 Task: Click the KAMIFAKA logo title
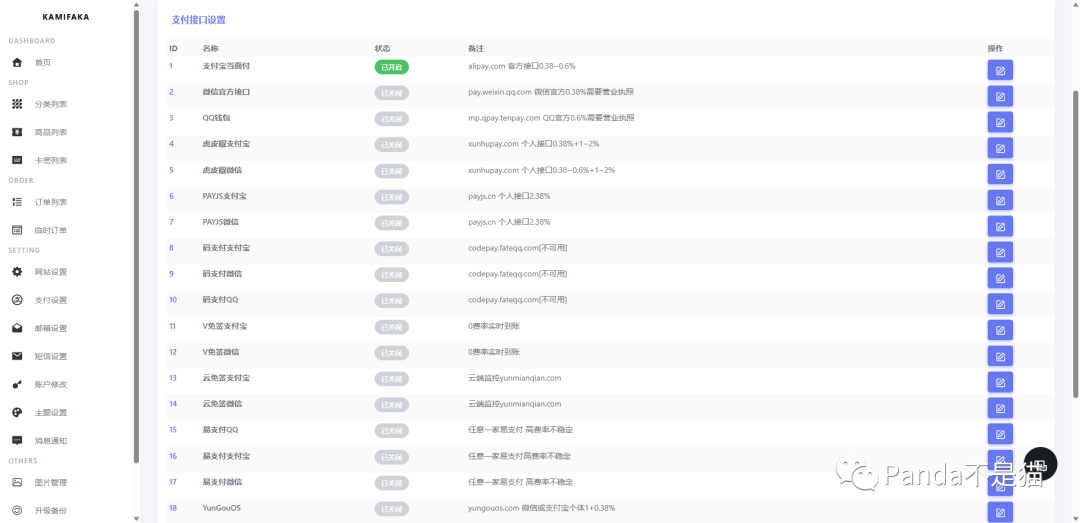point(65,17)
